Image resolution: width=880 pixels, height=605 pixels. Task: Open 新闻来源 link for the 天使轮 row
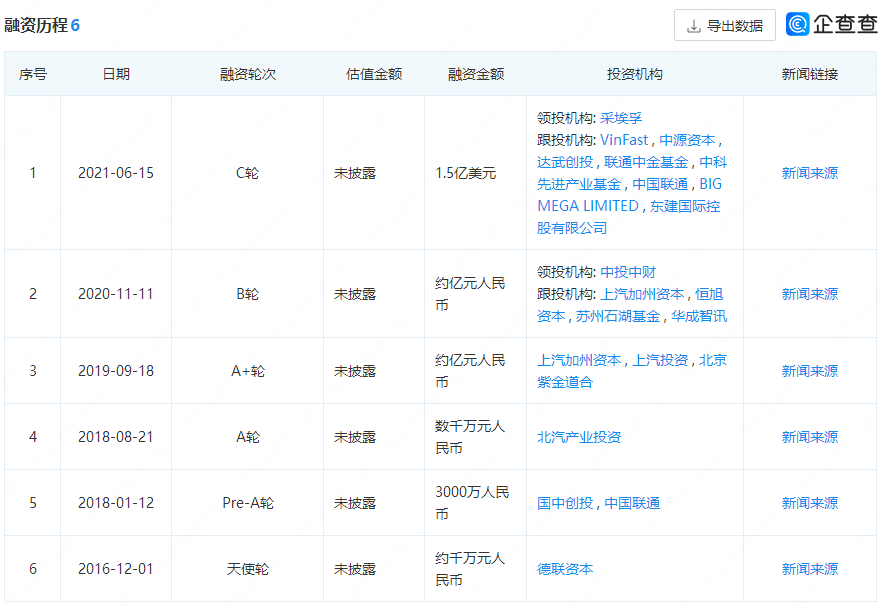pyautogui.click(x=809, y=569)
